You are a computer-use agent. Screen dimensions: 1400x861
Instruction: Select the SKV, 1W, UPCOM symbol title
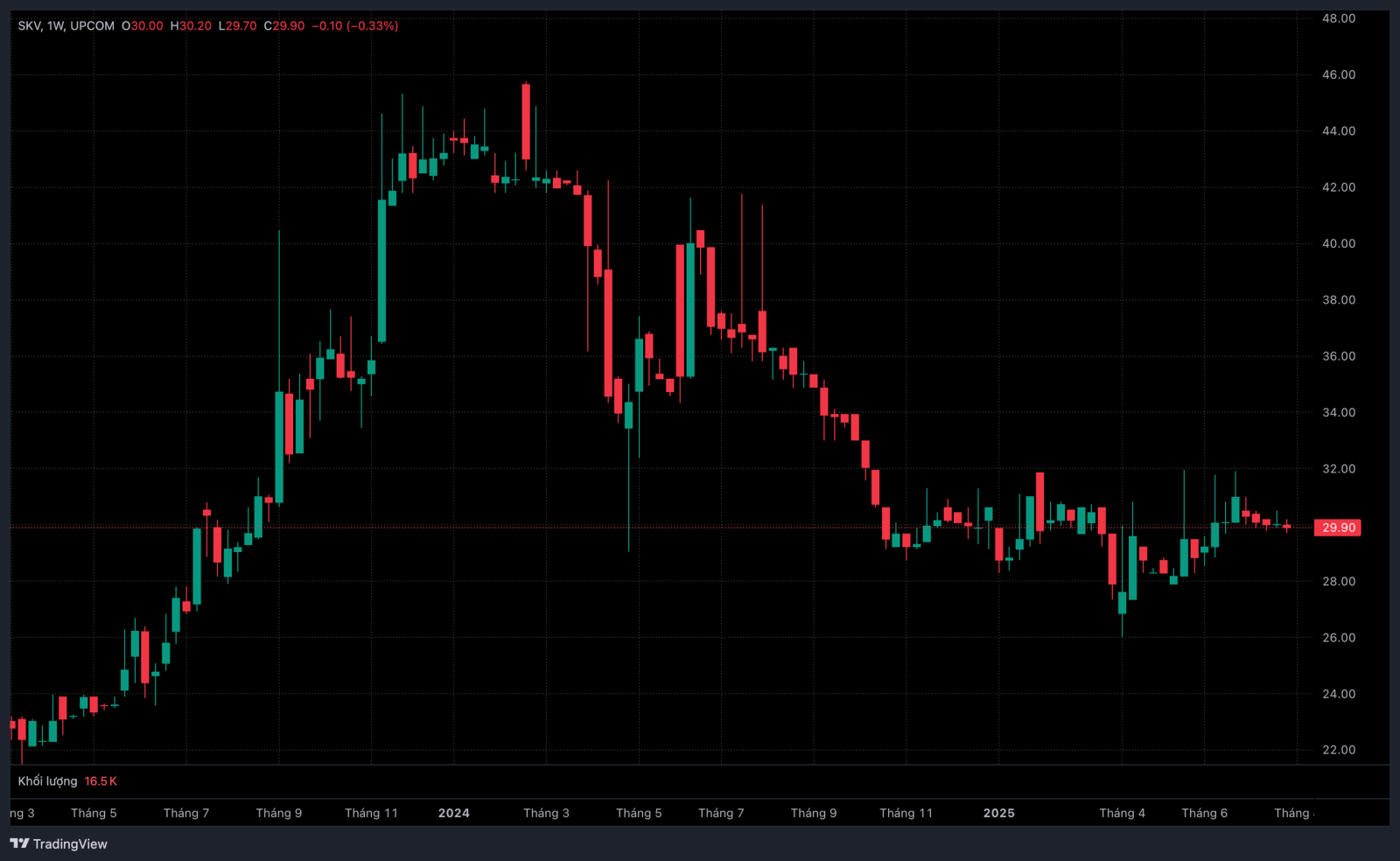tap(66, 25)
